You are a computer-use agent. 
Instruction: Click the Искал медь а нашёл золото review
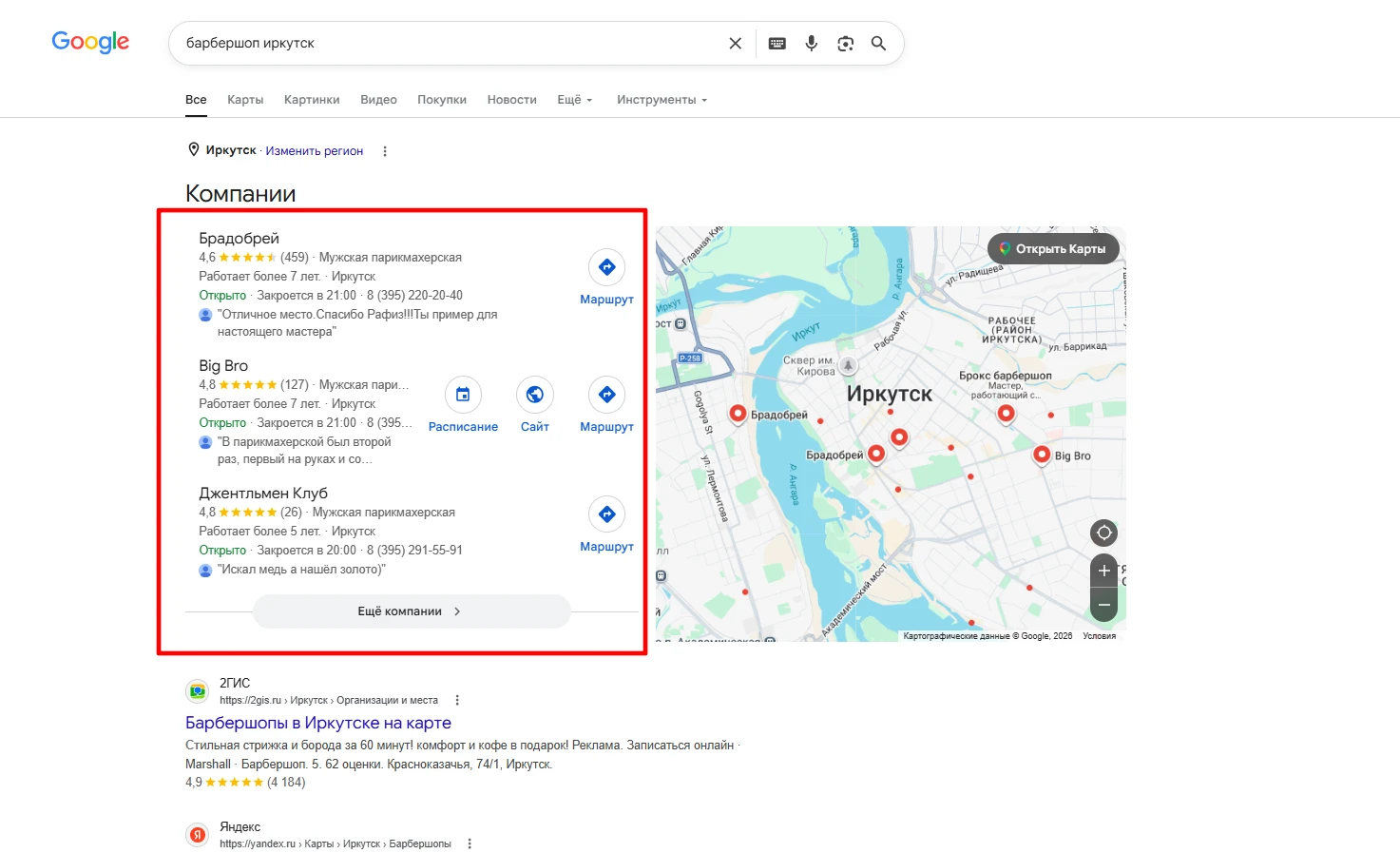tap(301, 570)
